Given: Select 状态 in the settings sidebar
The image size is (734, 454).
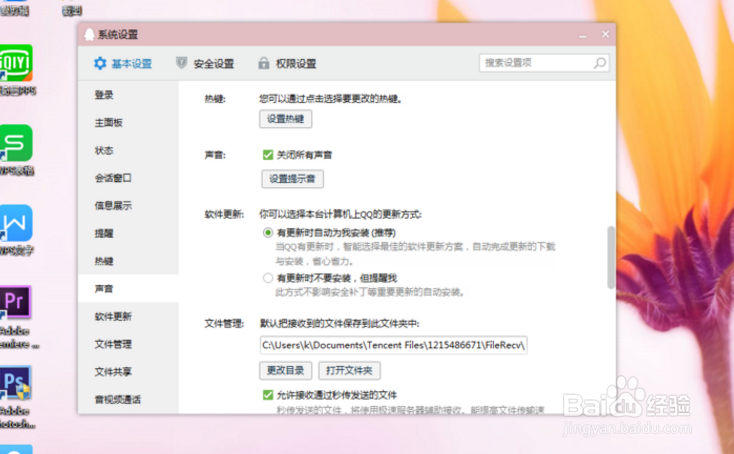Looking at the screenshot, I should [128, 150].
